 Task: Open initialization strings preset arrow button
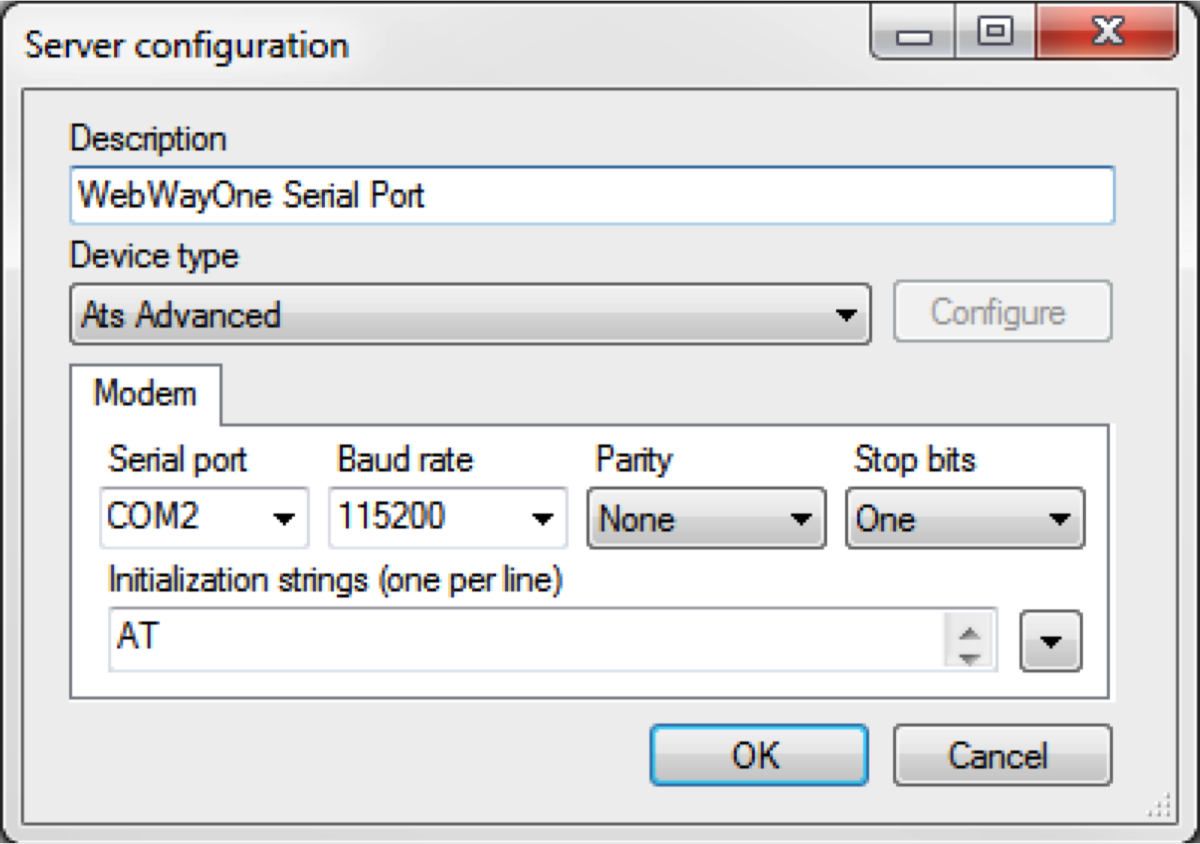coord(1050,641)
